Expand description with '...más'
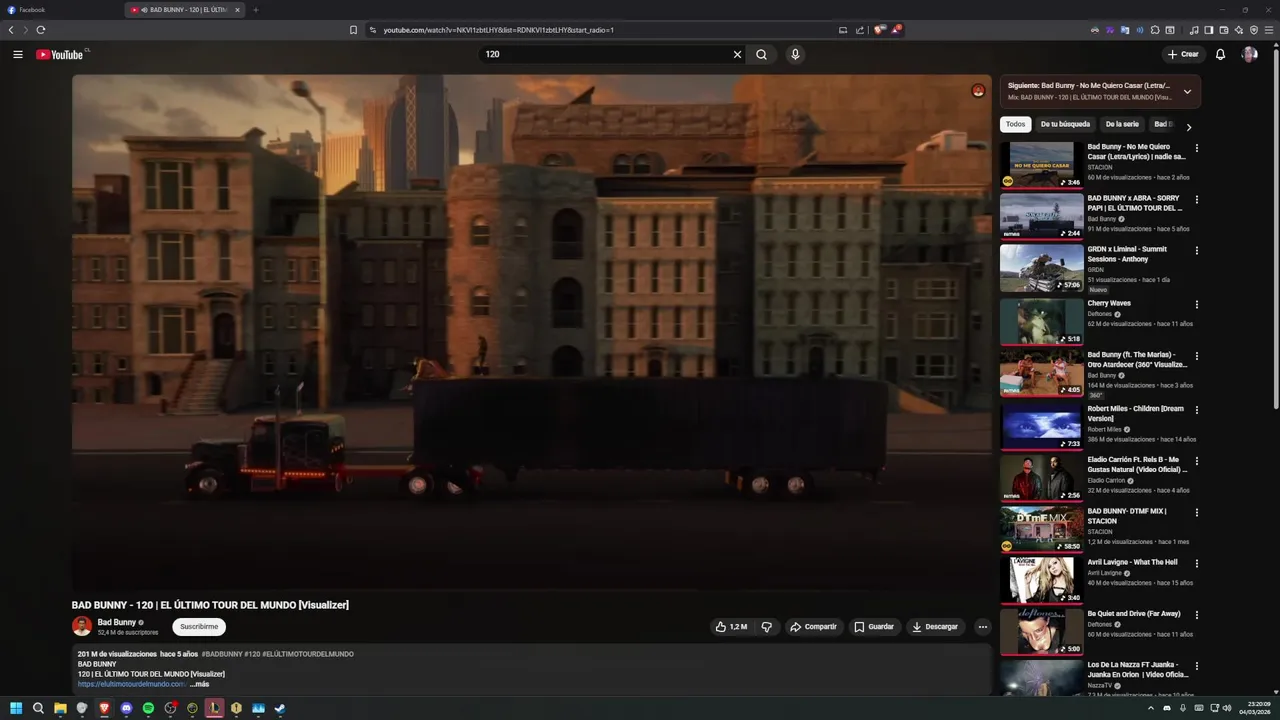 click(199, 684)
